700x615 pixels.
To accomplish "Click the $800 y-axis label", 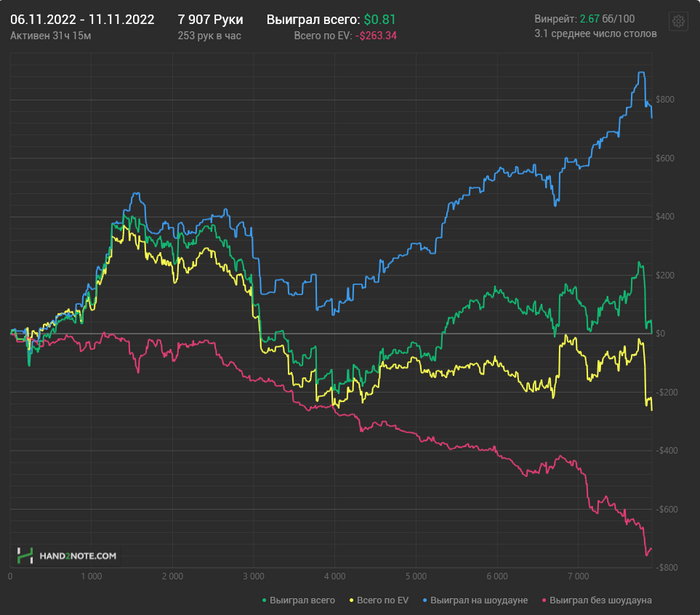I will coord(665,100).
